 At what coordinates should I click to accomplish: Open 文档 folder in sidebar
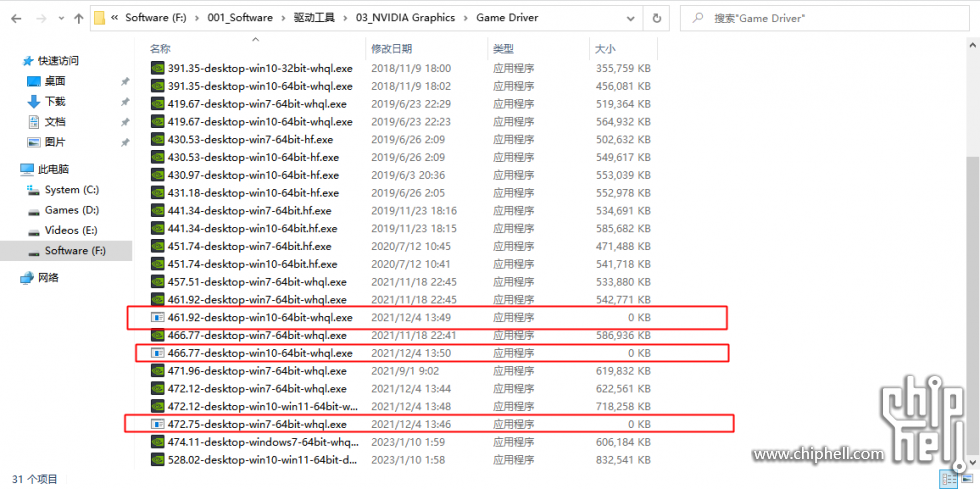tap(55, 122)
